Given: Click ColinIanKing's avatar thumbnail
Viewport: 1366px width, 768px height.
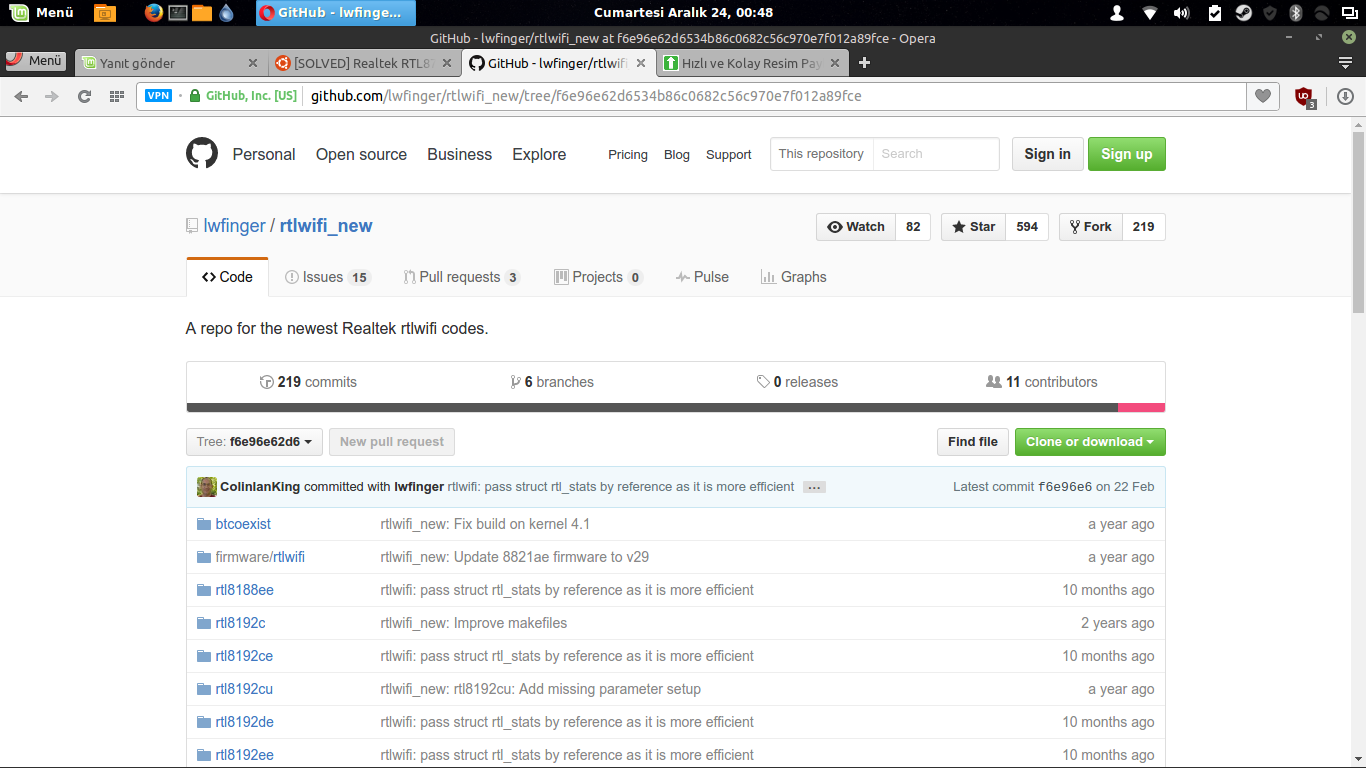Looking at the screenshot, I should click(207, 487).
